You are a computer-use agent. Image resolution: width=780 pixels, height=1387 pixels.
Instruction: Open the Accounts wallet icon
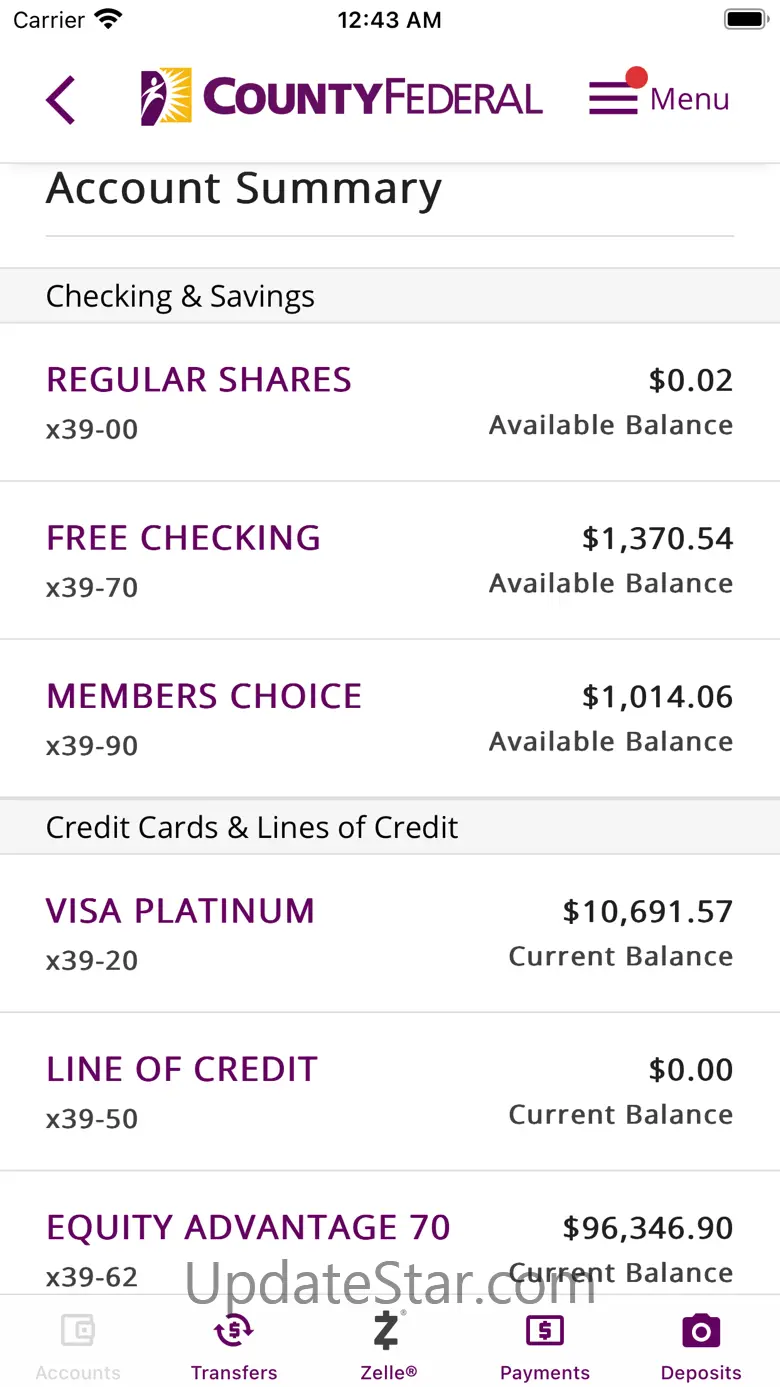78,1331
